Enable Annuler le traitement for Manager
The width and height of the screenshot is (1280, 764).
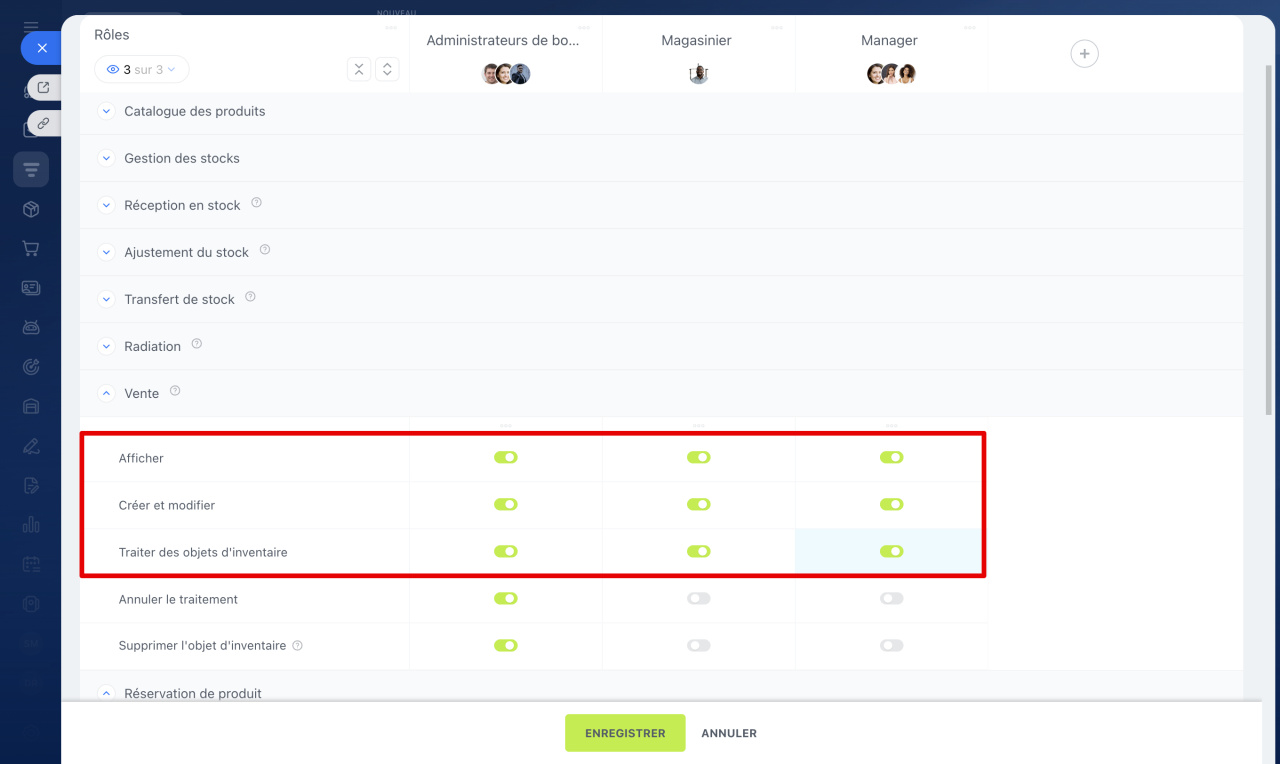(x=892, y=598)
